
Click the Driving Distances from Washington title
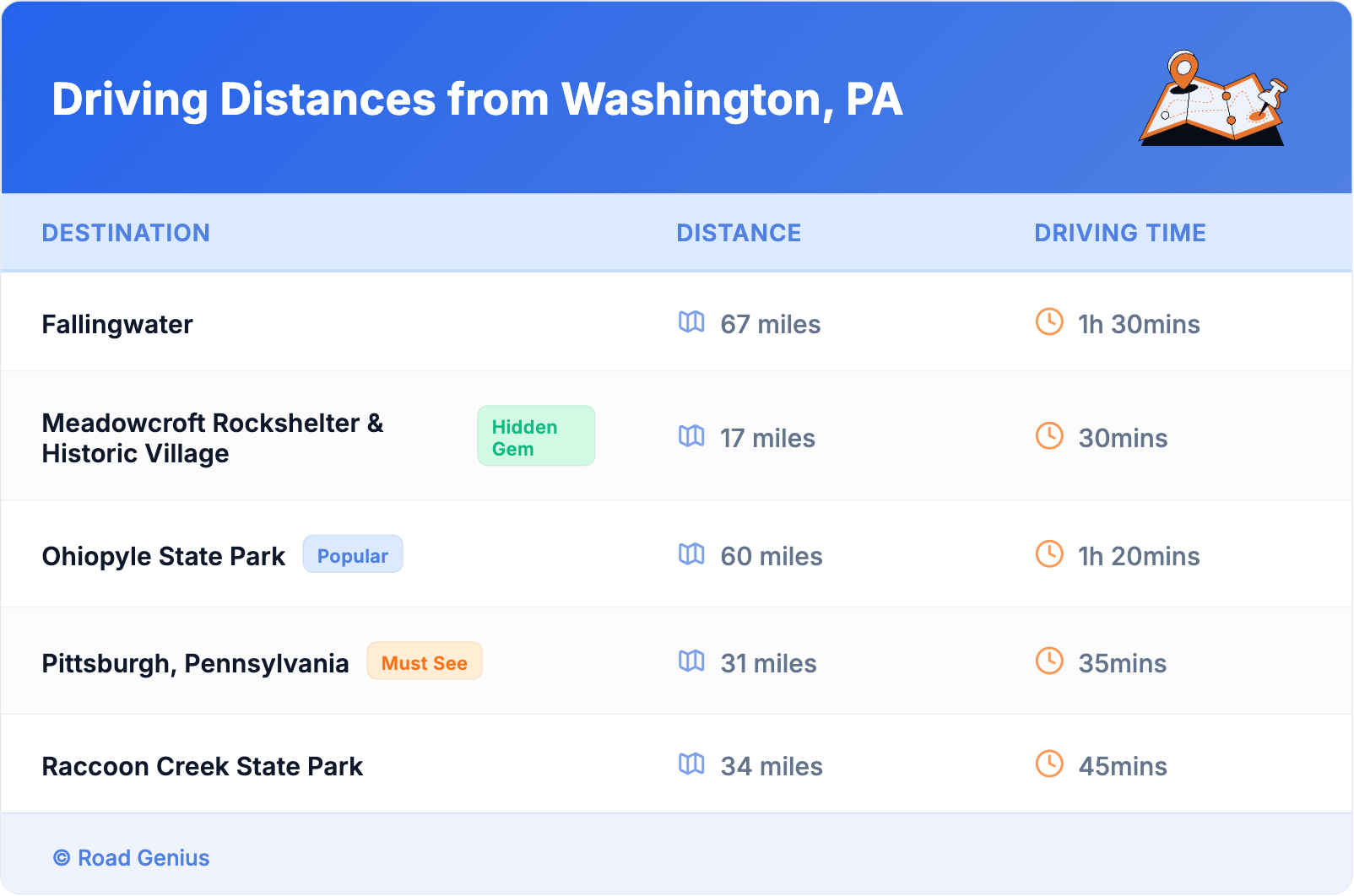click(477, 100)
